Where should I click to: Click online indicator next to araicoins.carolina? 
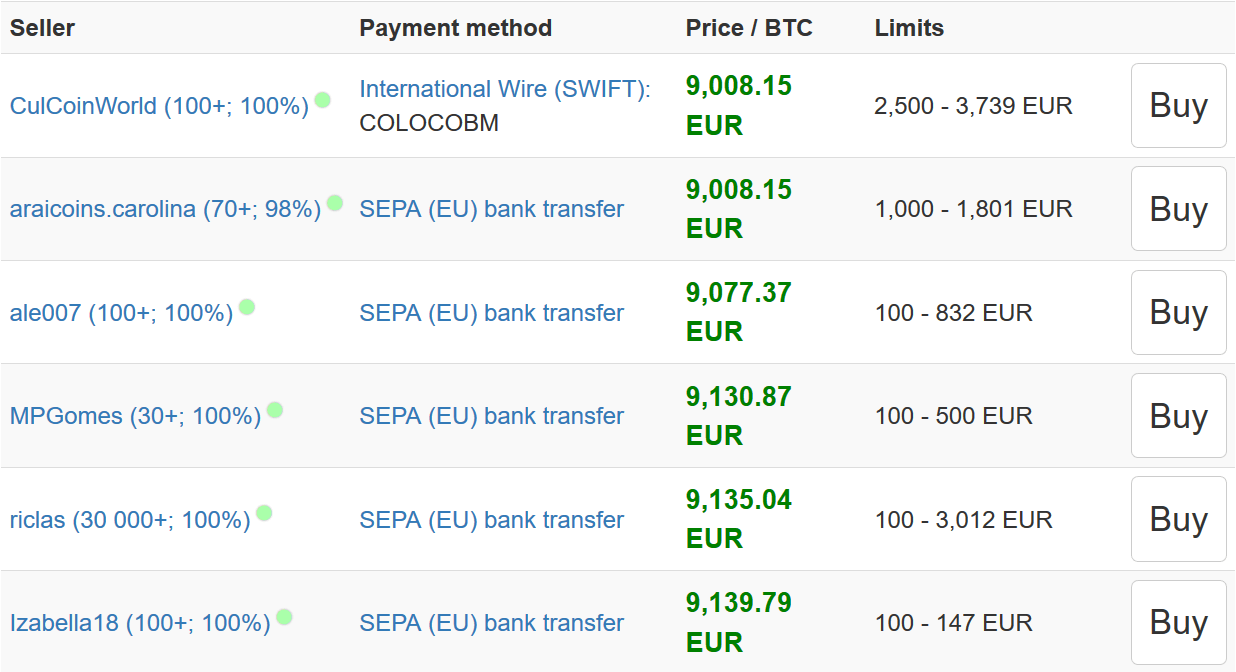(x=335, y=203)
